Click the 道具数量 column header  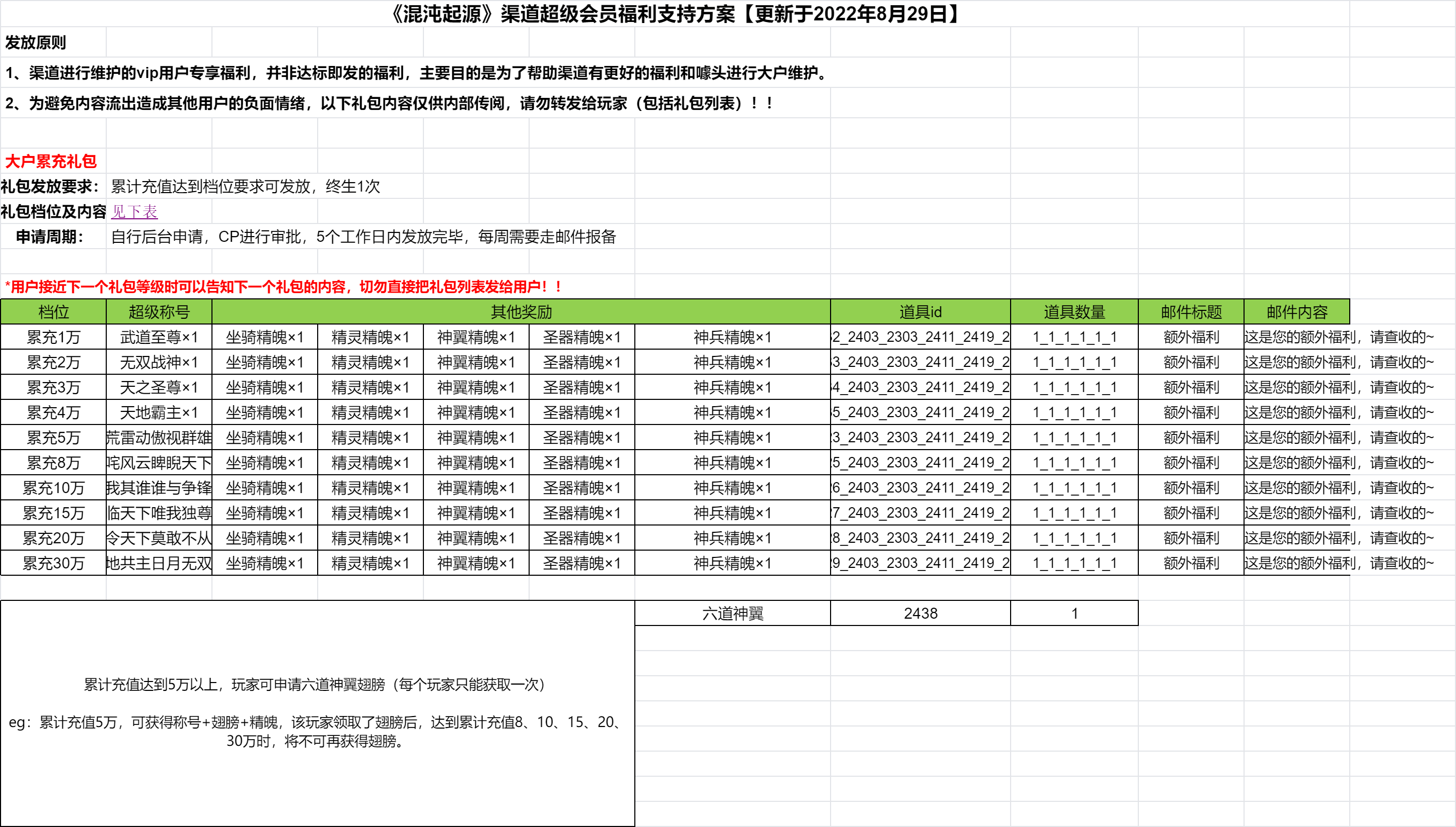click(1074, 312)
